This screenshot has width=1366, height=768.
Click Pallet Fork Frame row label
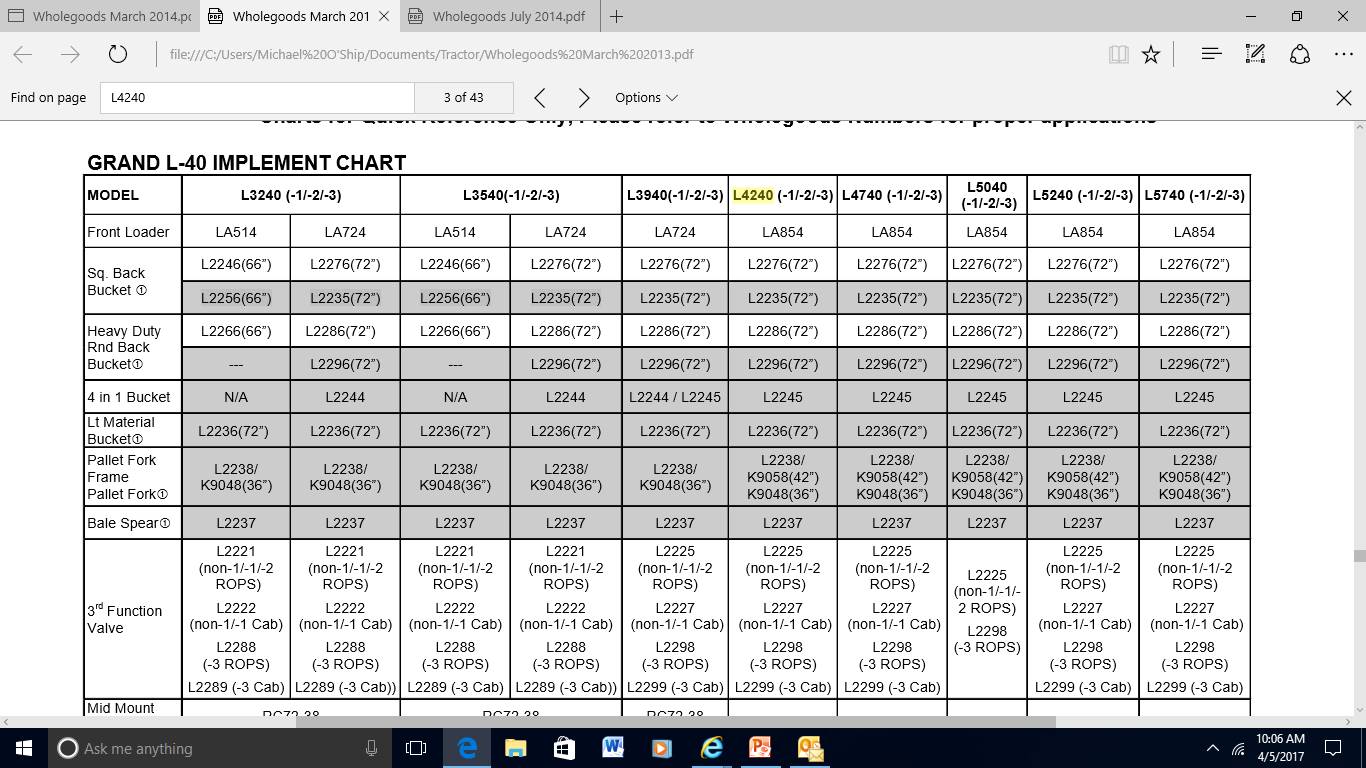coord(127,477)
